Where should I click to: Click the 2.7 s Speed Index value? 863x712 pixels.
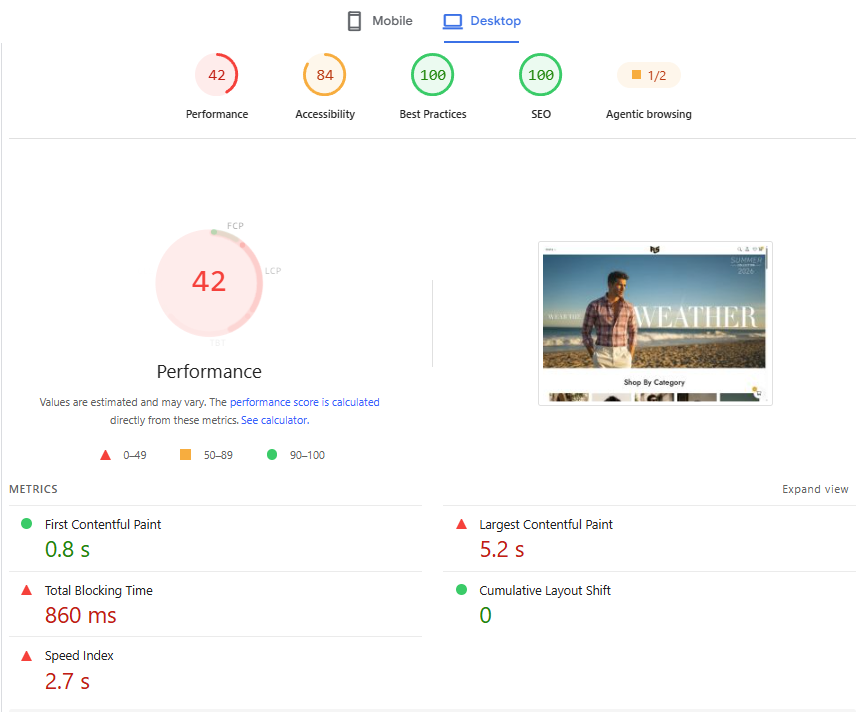[67, 682]
